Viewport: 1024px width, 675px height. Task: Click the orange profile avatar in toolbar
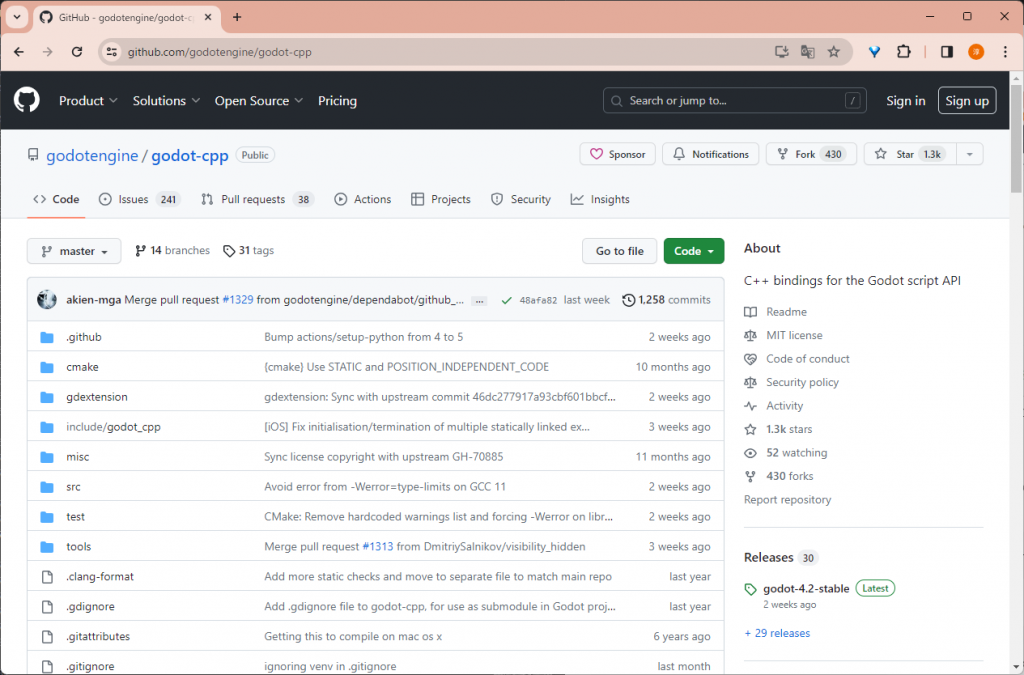tap(976, 52)
